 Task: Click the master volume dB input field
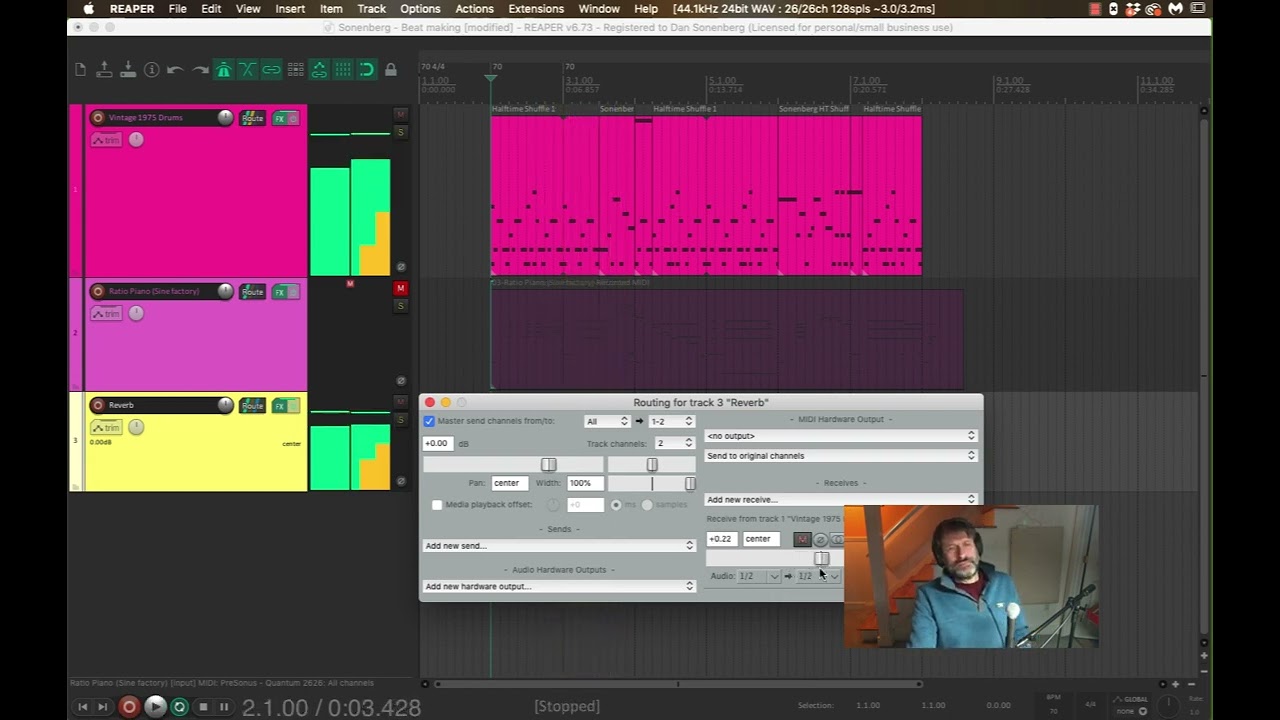click(438, 443)
